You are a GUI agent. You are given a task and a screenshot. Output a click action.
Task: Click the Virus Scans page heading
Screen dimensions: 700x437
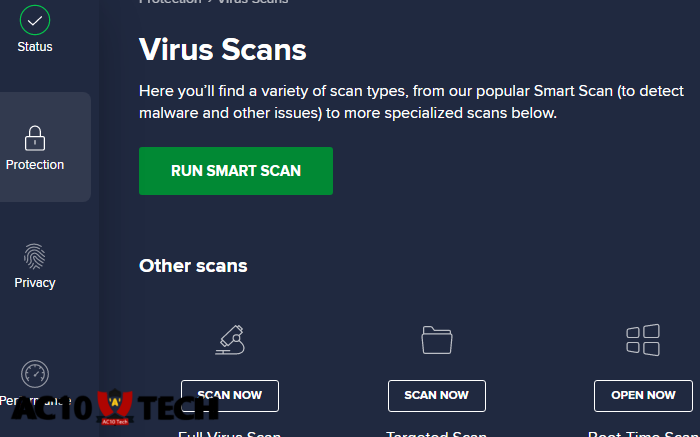coord(222,49)
